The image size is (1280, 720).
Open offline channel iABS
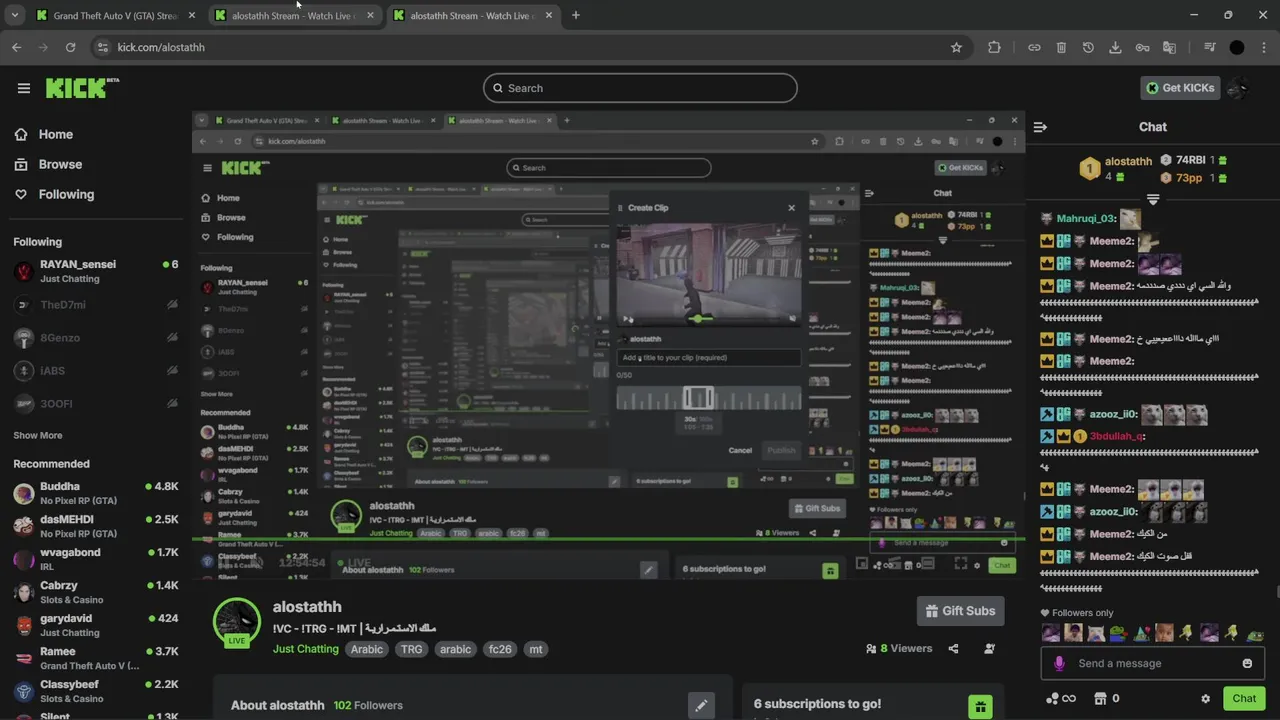pos(96,371)
